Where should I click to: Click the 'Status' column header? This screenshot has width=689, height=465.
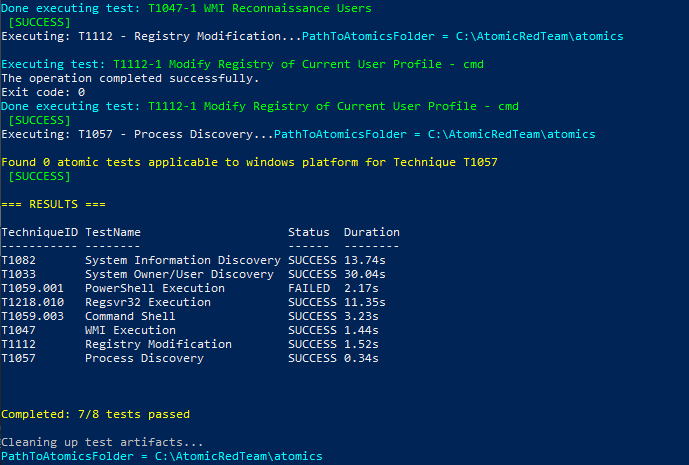(308, 232)
